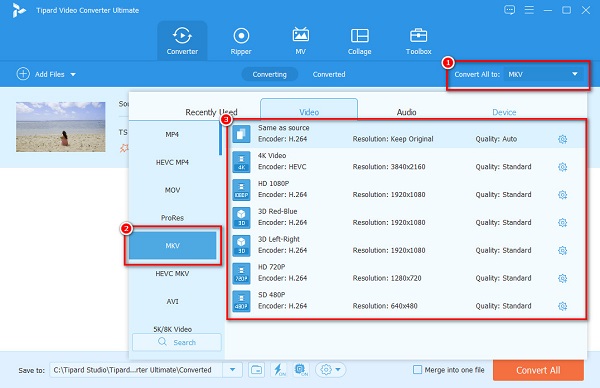The image size is (600, 388).
Task: Select ProRes in the format list
Action: tap(172, 218)
